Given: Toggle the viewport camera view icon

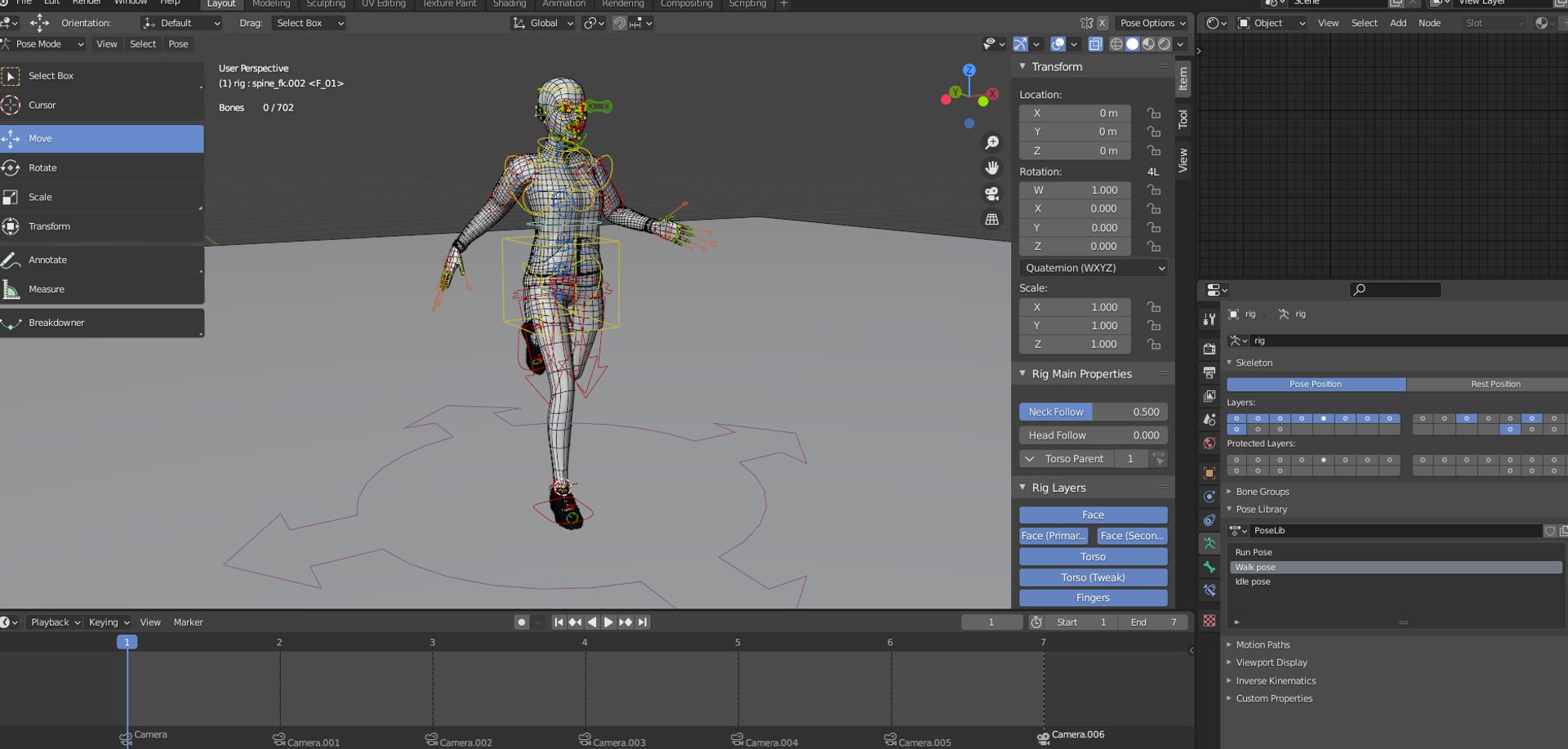Looking at the screenshot, I should (991, 194).
